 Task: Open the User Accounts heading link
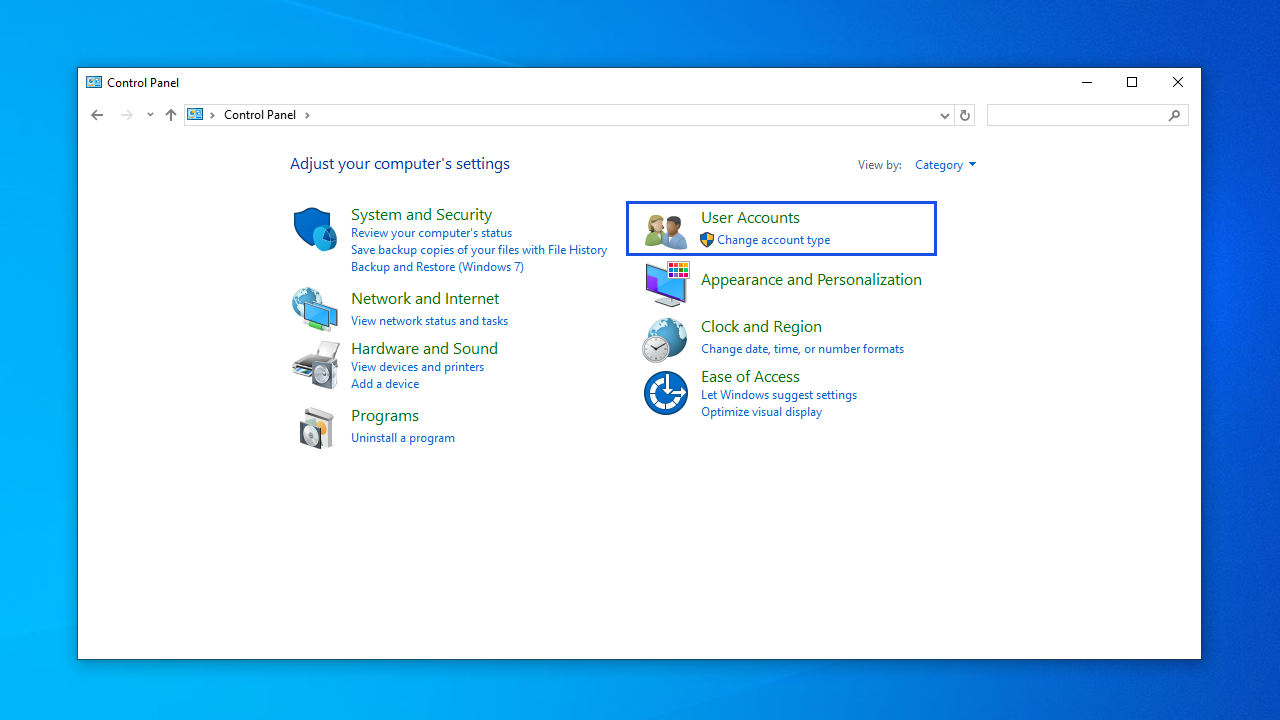750,217
